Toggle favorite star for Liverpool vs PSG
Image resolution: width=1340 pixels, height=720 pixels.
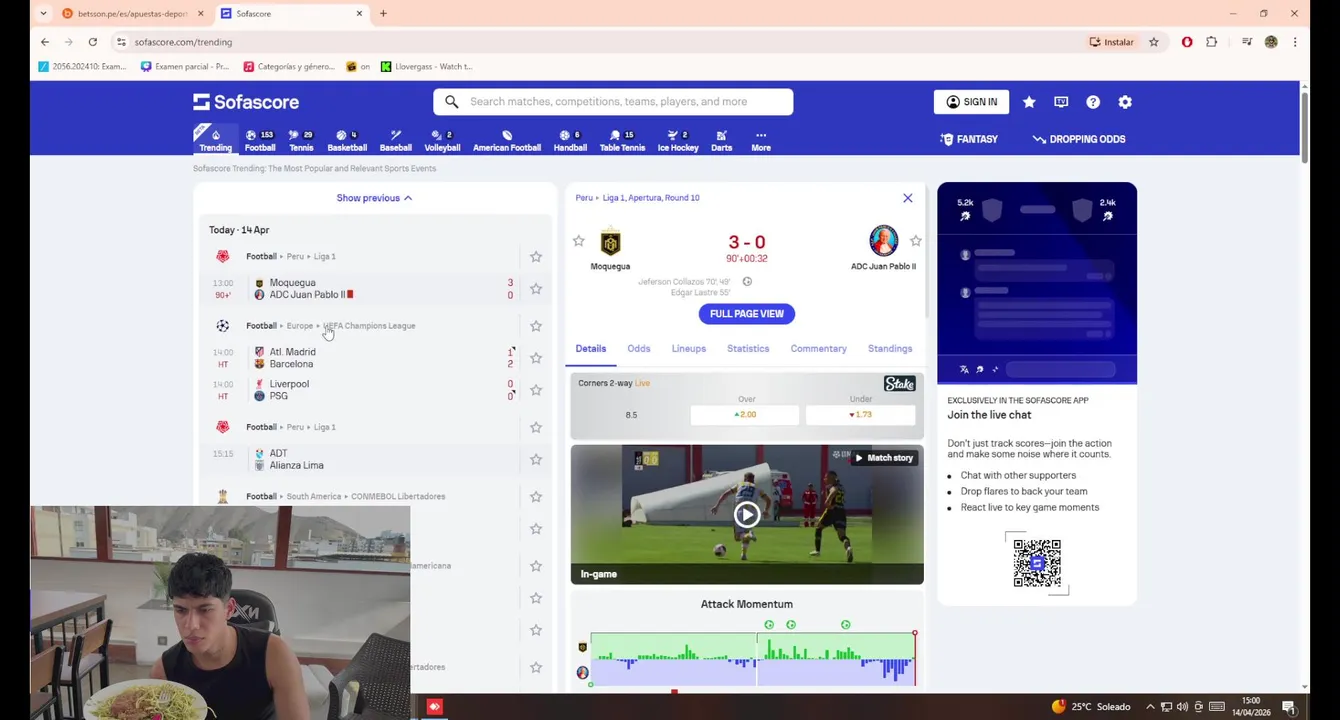(x=536, y=390)
